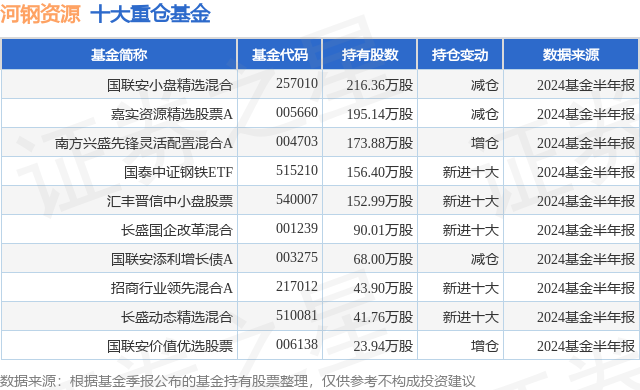
Task: Click fund name 国联安价值优选股票
Action: [170, 346]
